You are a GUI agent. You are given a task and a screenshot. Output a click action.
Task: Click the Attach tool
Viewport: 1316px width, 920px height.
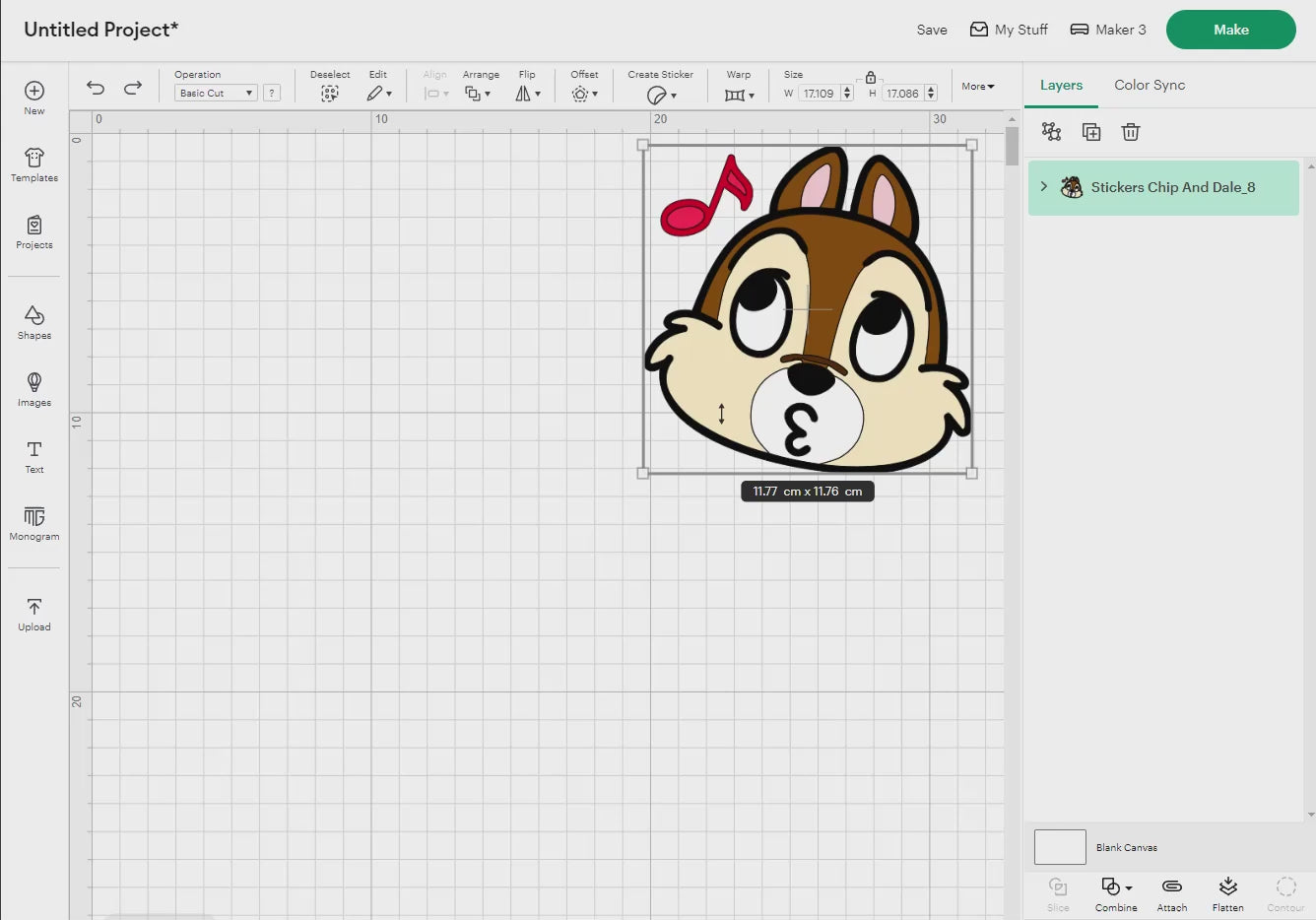[x=1172, y=893]
